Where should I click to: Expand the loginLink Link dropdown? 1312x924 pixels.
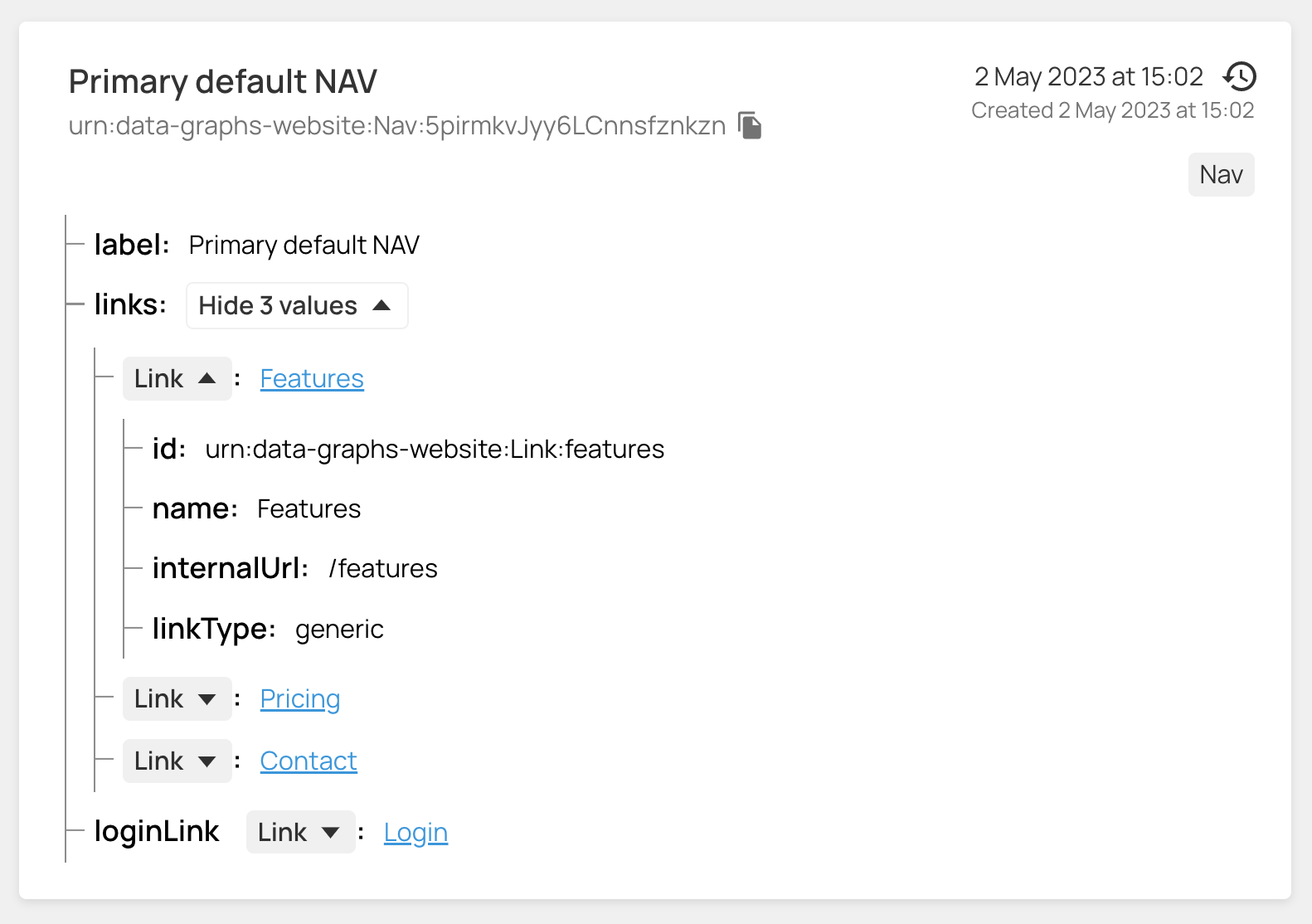pyautogui.click(x=300, y=832)
